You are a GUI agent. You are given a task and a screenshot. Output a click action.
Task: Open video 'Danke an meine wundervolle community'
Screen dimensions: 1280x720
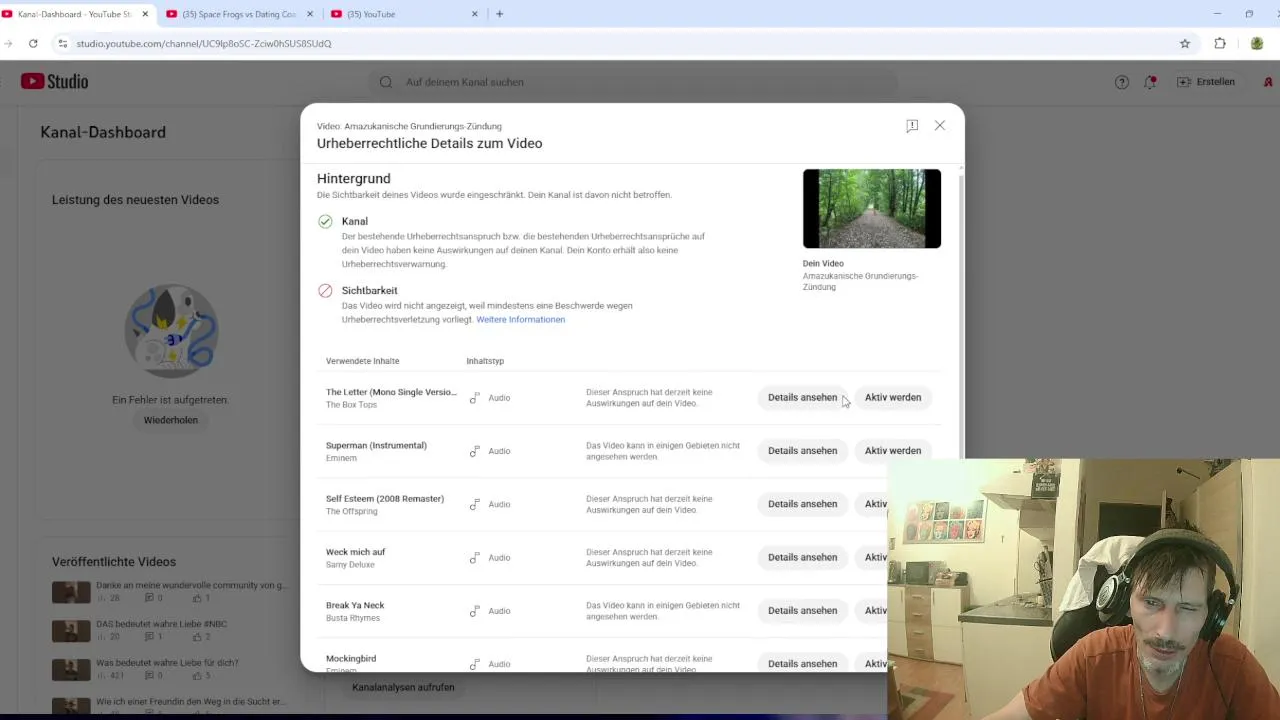[191, 585]
